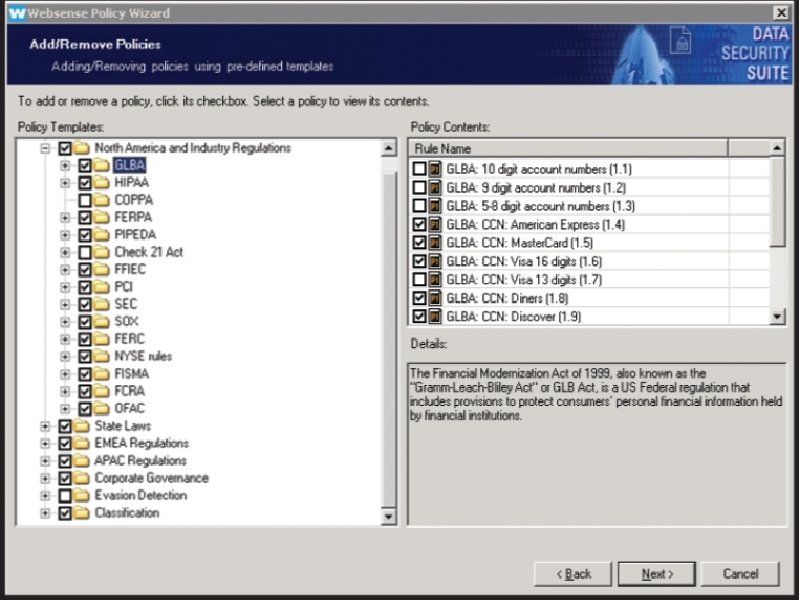This screenshot has width=800, height=600.
Task: Enable the COPPA policy checkbox
Action: point(85,200)
